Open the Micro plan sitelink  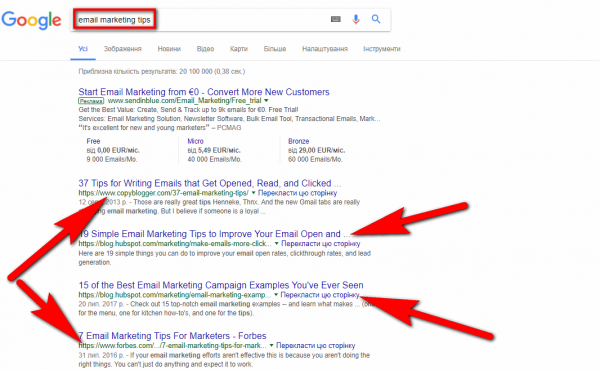196,141
